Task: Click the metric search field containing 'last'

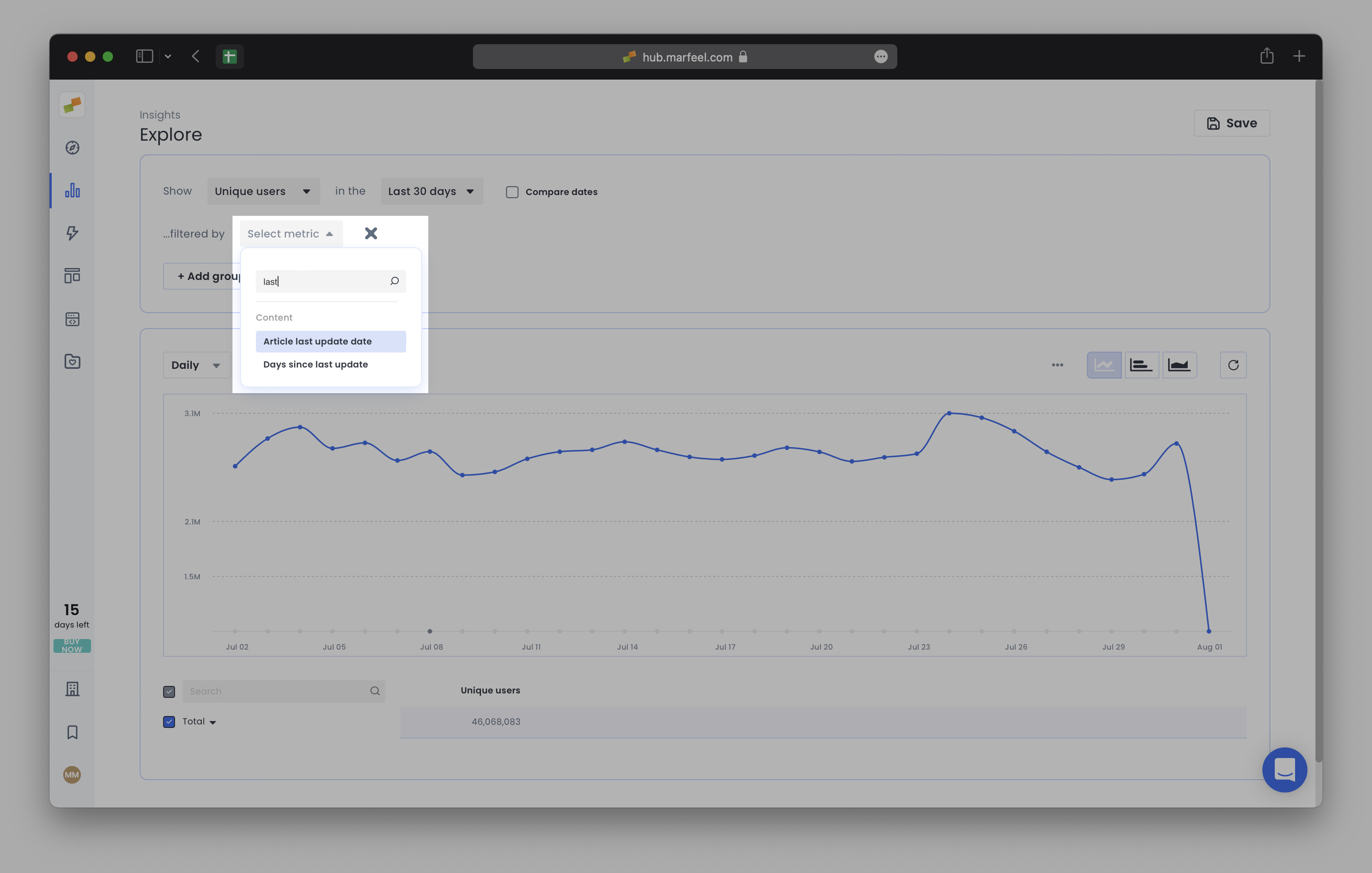Action: [322, 282]
